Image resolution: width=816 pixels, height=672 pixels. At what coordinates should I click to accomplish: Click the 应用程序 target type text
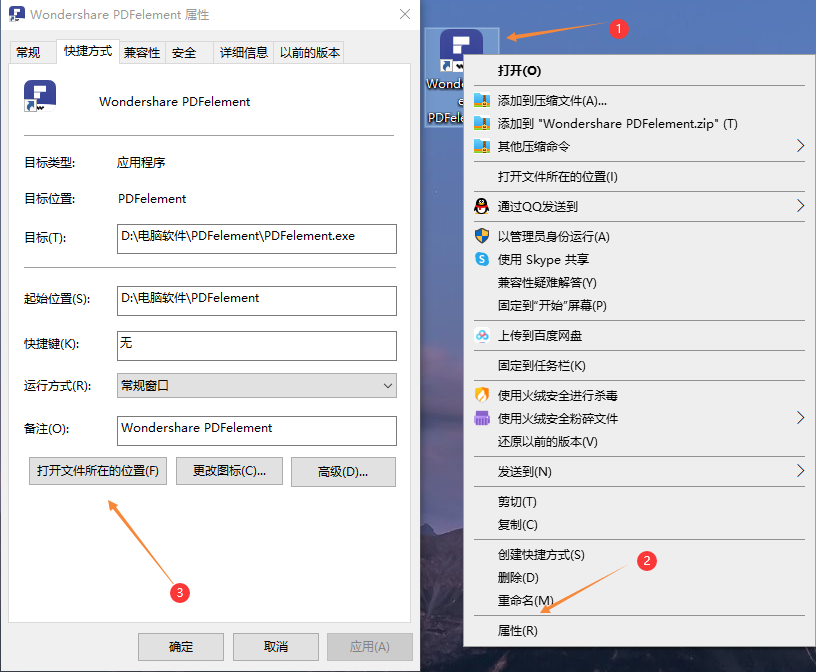click(141, 162)
